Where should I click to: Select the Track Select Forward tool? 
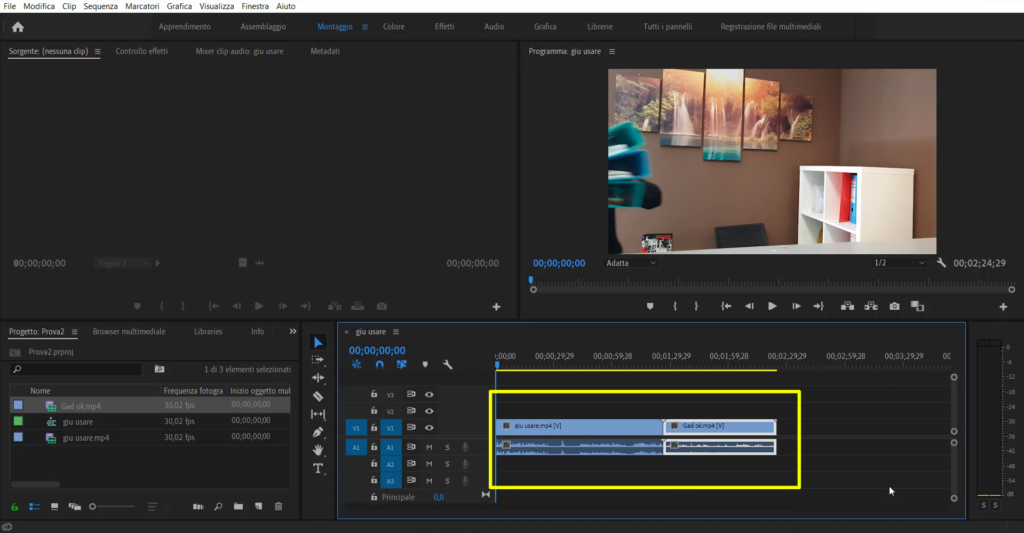(318, 360)
